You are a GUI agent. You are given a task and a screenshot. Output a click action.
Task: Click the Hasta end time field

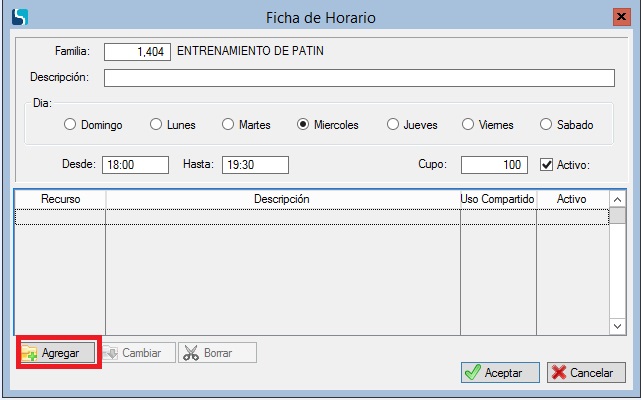tap(254, 165)
